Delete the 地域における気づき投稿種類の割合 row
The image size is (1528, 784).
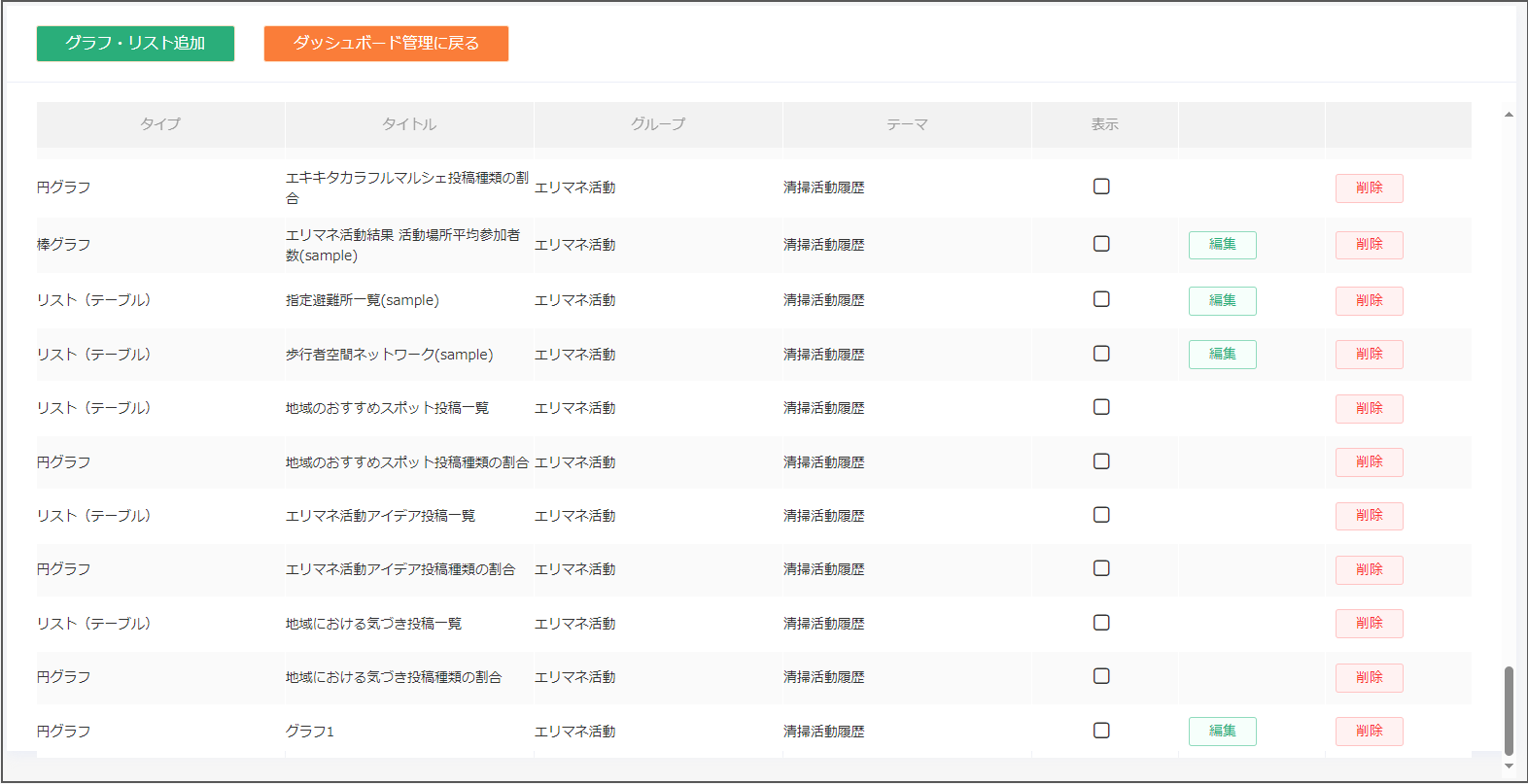1370,678
